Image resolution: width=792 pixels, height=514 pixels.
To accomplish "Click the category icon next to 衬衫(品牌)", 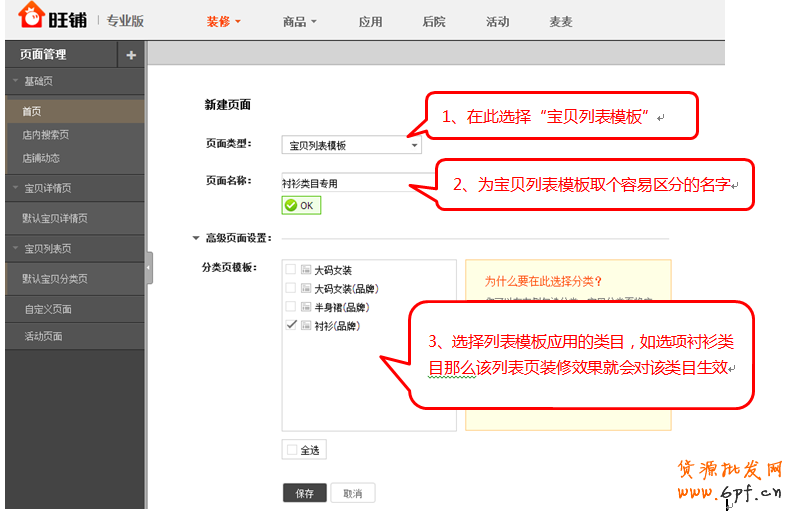I will coord(306,326).
